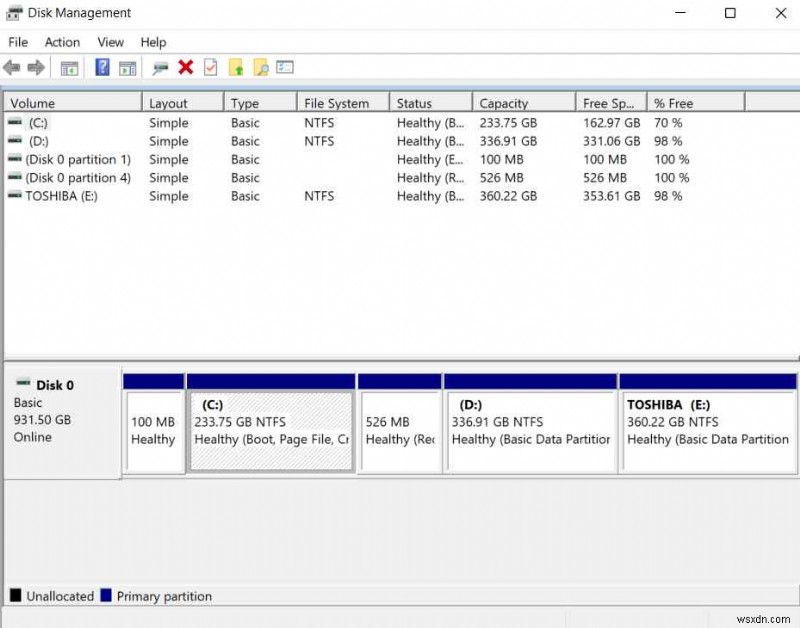This screenshot has height=628, width=800.
Task: Open the Help menu
Action: pos(153,42)
